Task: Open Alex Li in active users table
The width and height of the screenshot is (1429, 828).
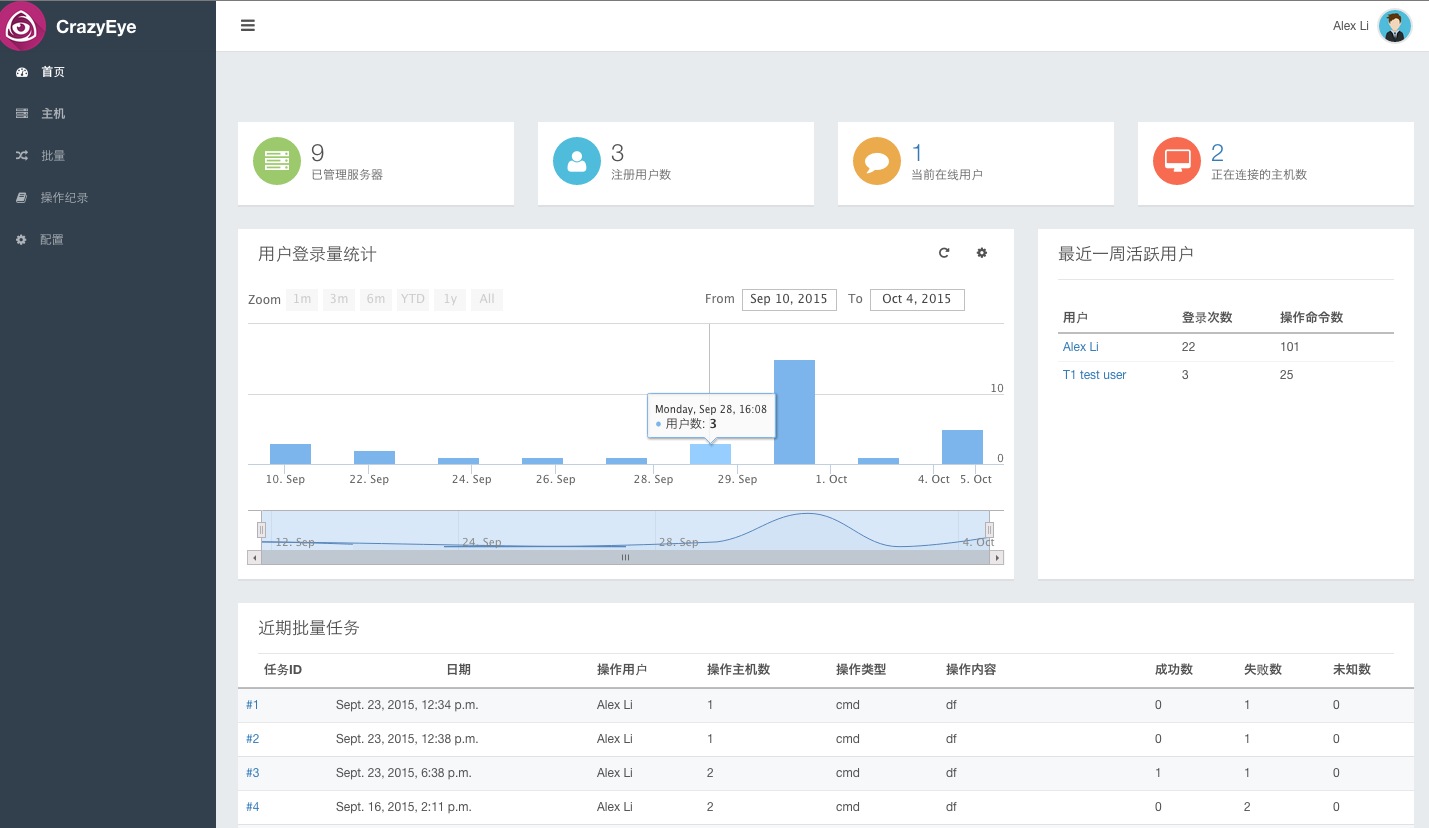Action: [x=1081, y=347]
